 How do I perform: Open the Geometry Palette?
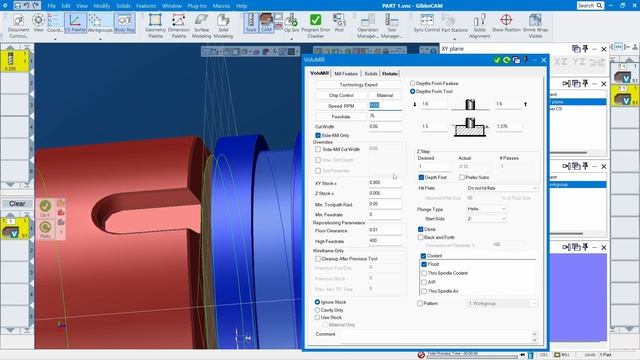click(155, 25)
